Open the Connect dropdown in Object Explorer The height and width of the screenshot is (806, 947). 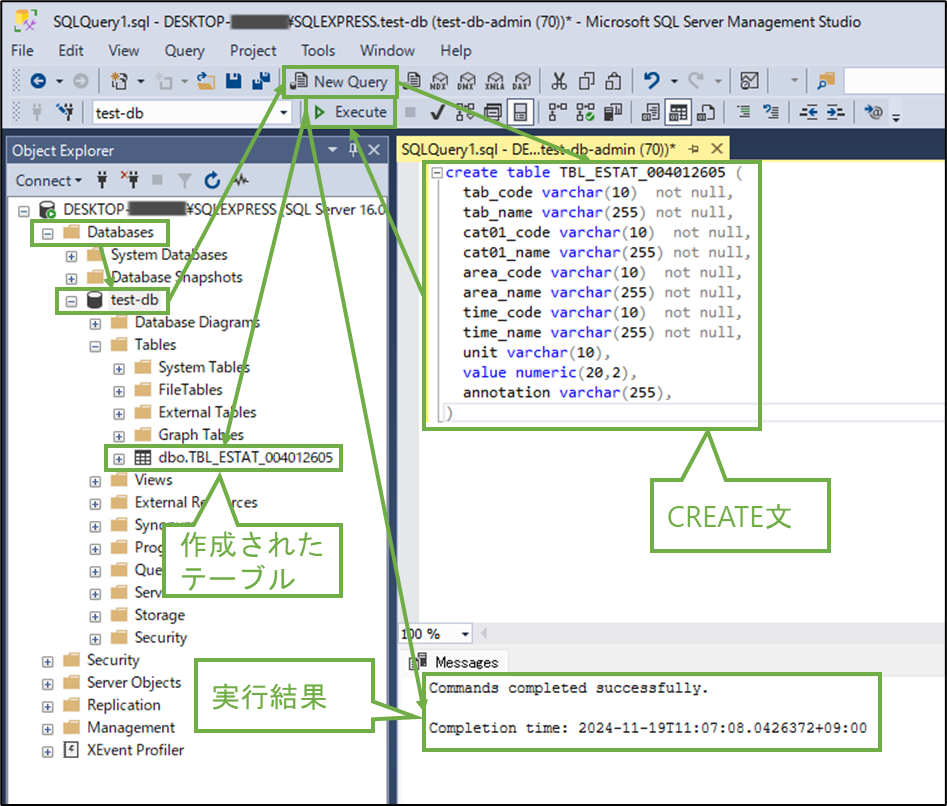click(x=49, y=181)
